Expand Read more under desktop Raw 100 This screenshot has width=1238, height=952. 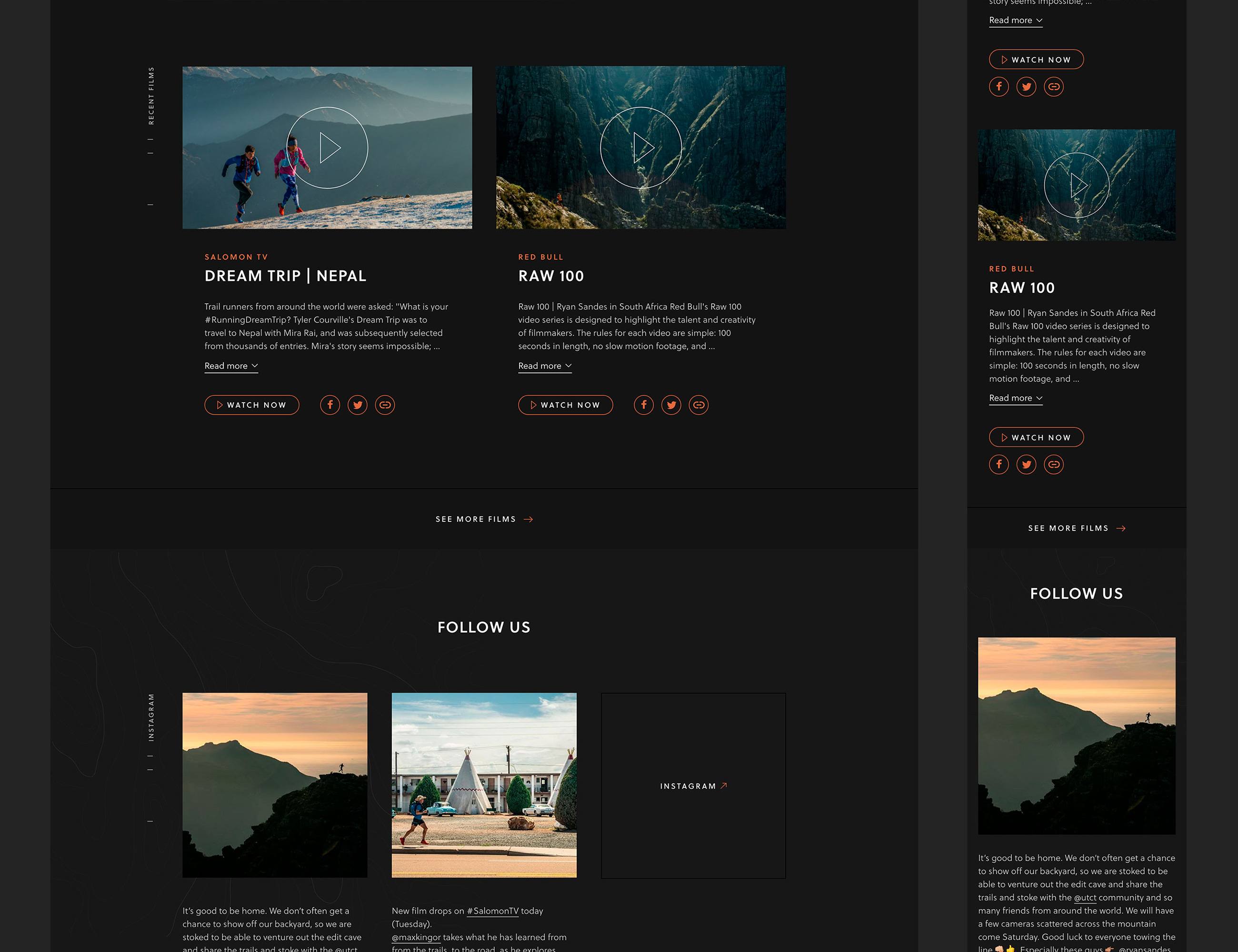coord(545,366)
